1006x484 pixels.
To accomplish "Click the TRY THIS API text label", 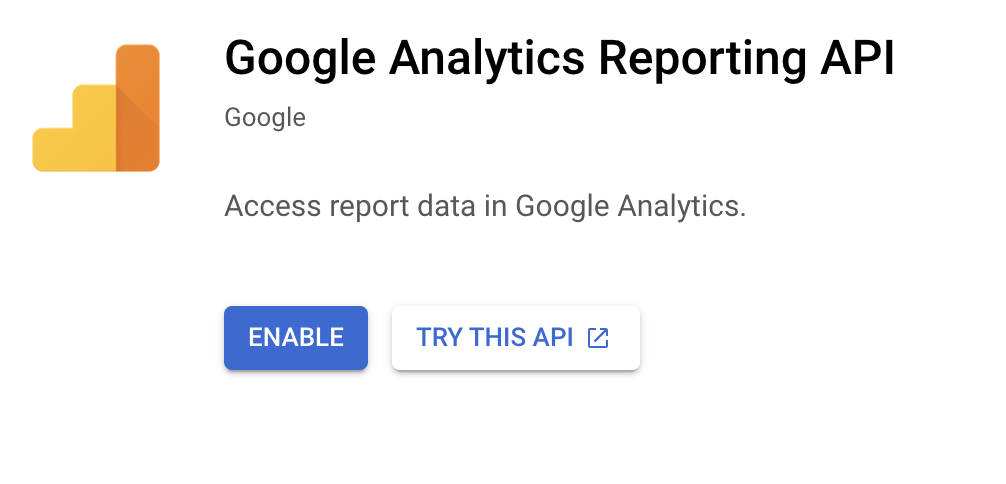I will pyautogui.click(x=494, y=338).
